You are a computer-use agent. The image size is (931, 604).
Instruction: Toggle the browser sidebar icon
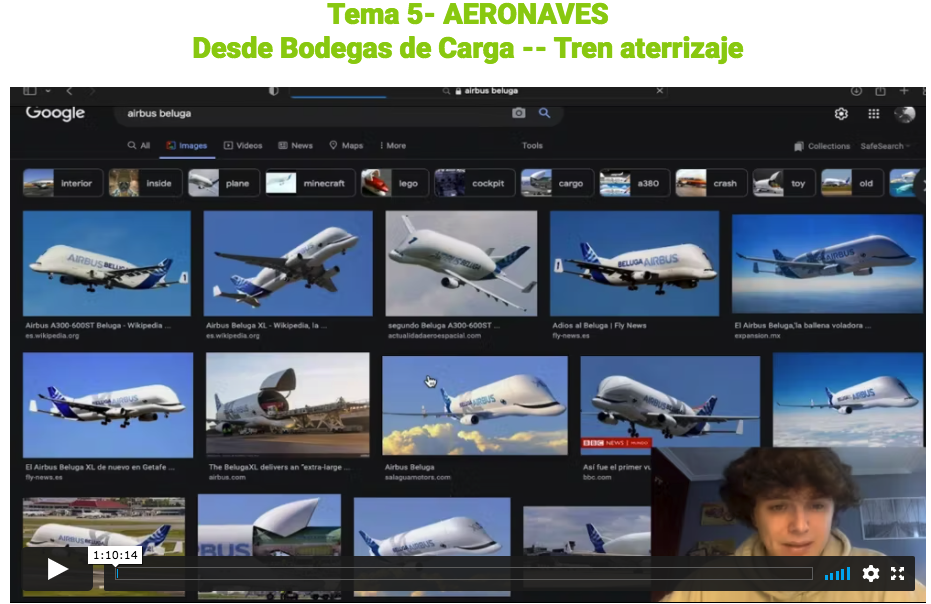[x=30, y=91]
